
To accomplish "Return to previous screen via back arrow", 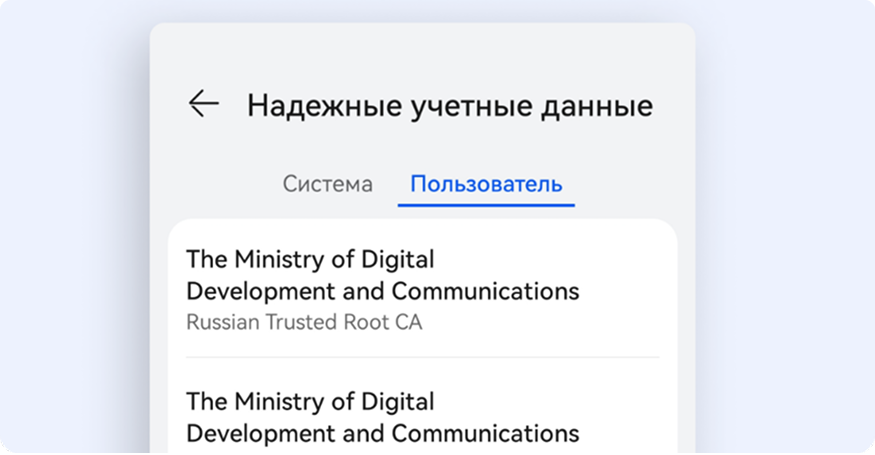I will (204, 104).
